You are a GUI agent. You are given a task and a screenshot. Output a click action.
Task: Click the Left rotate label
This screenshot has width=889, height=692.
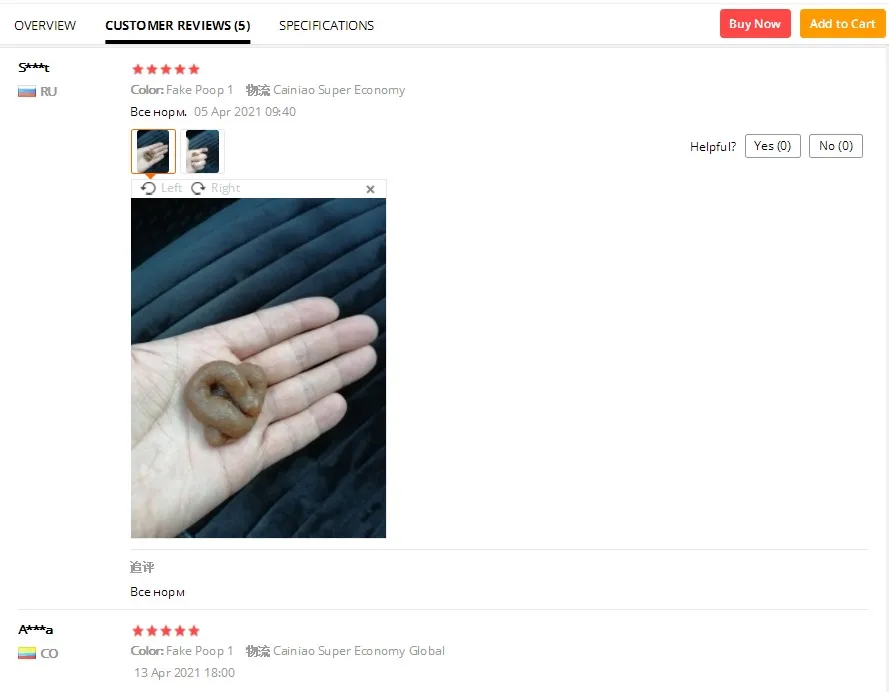pyautogui.click(x=171, y=188)
